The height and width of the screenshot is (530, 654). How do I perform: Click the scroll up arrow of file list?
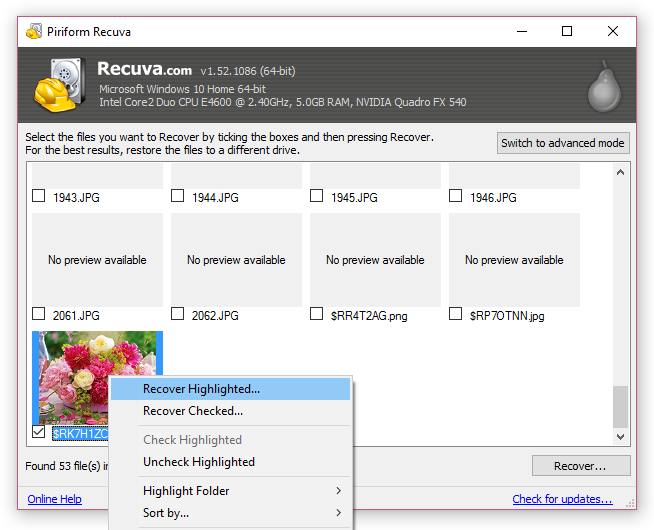click(620, 172)
